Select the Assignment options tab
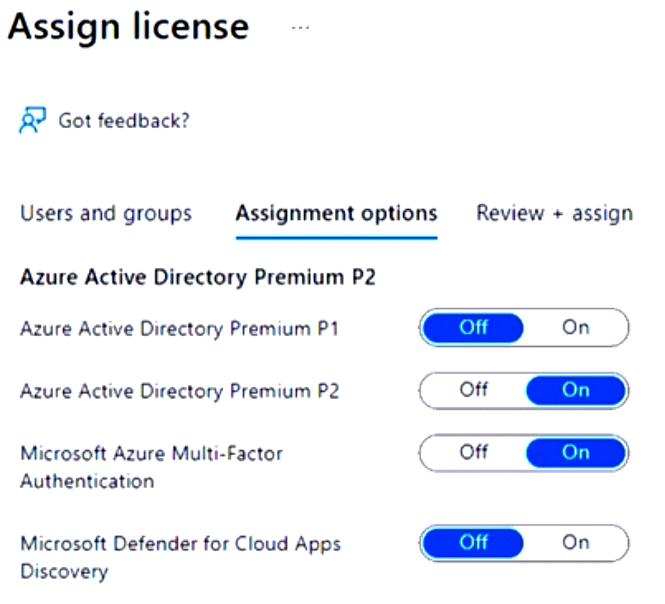The height and width of the screenshot is (604, 665). click(336, 213)
